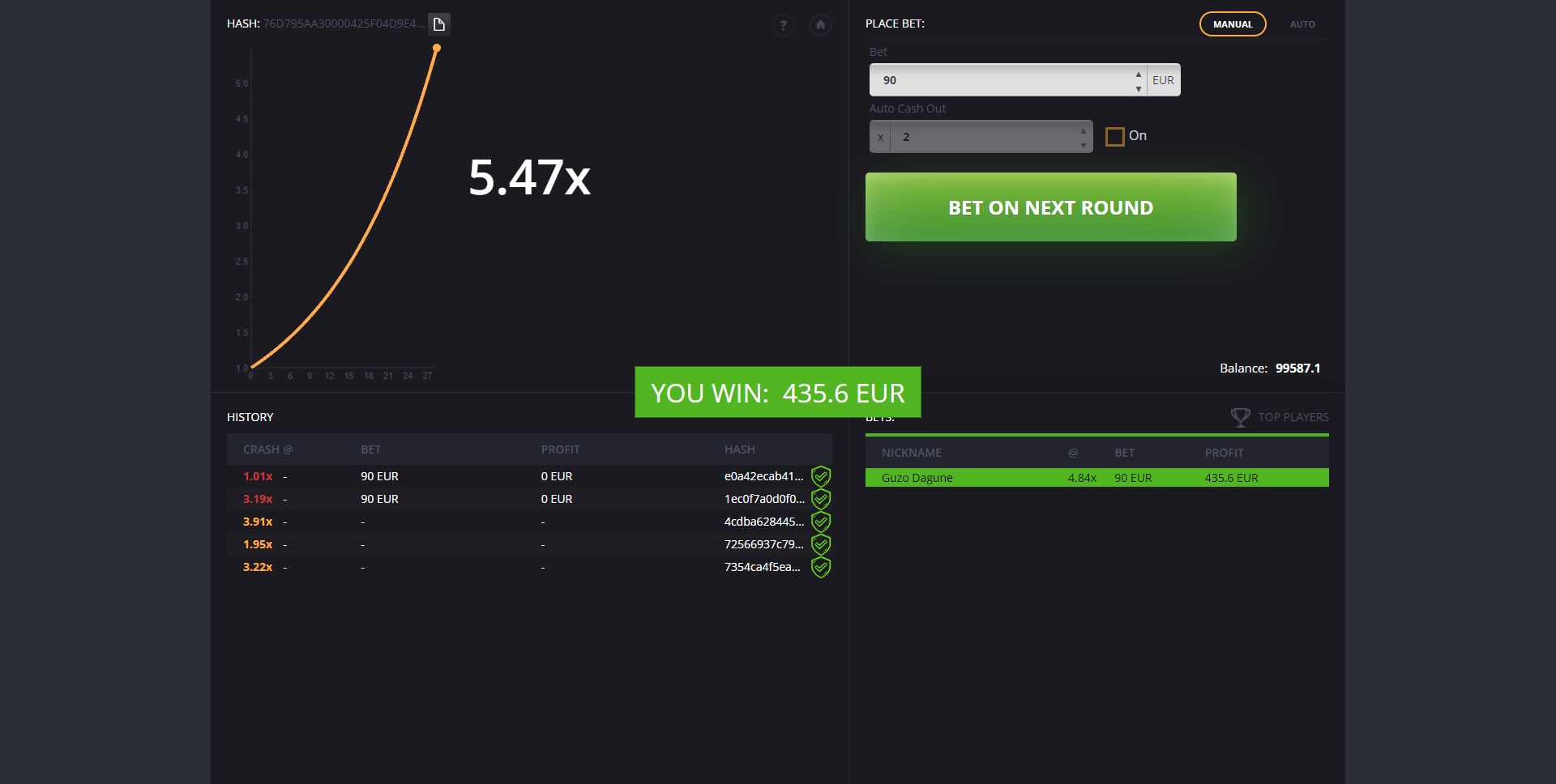
Task: Click shield check icon for 1.95x round
Action: (821, 544)
